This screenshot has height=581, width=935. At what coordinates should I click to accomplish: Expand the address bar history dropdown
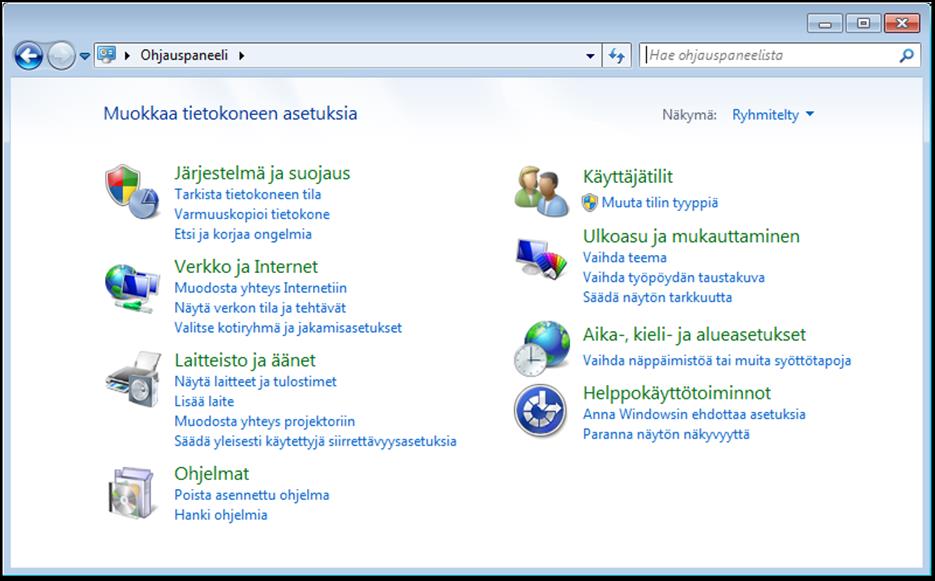click(x=590, y=55)
